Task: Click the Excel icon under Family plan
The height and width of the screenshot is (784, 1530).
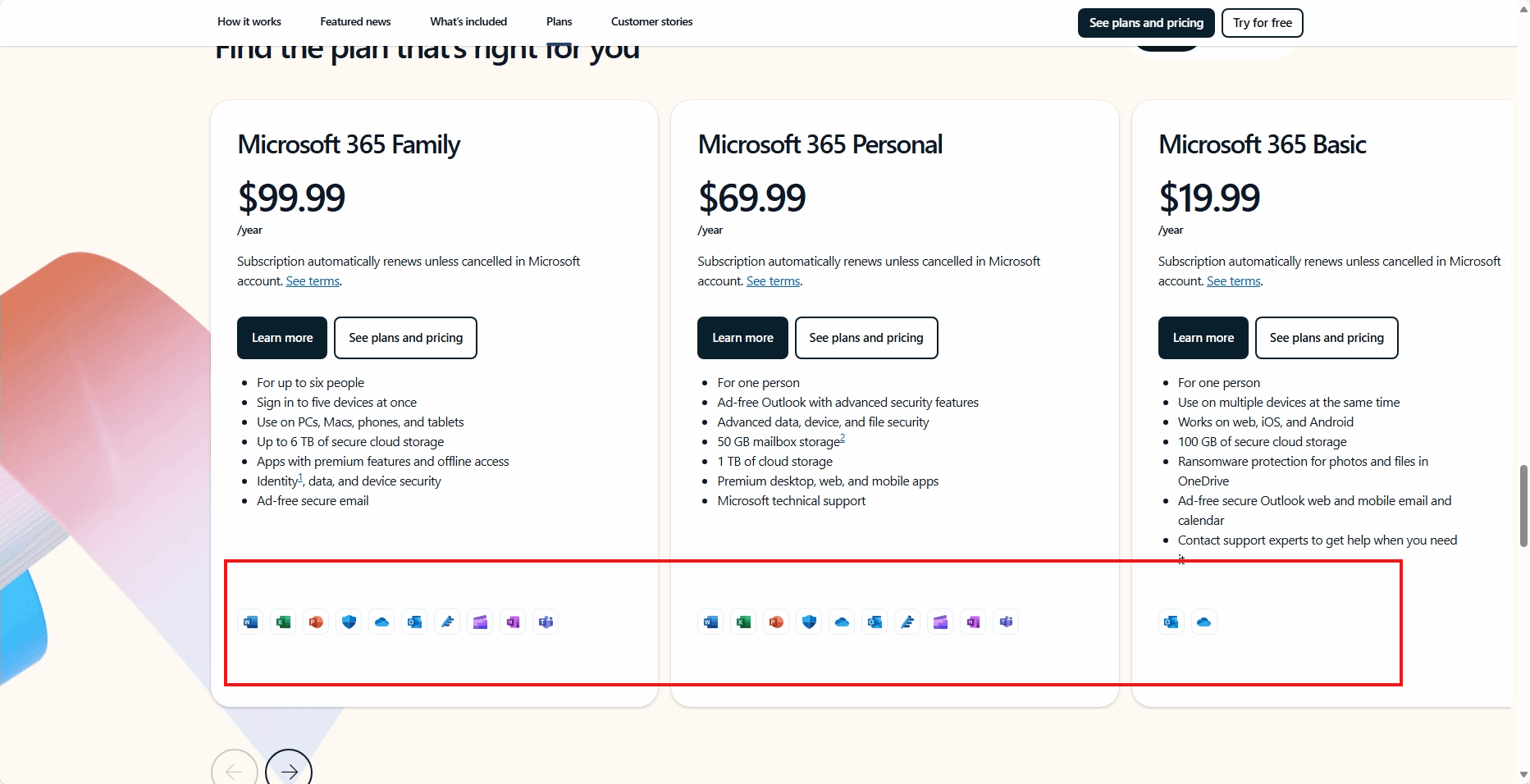Action: 283,622
